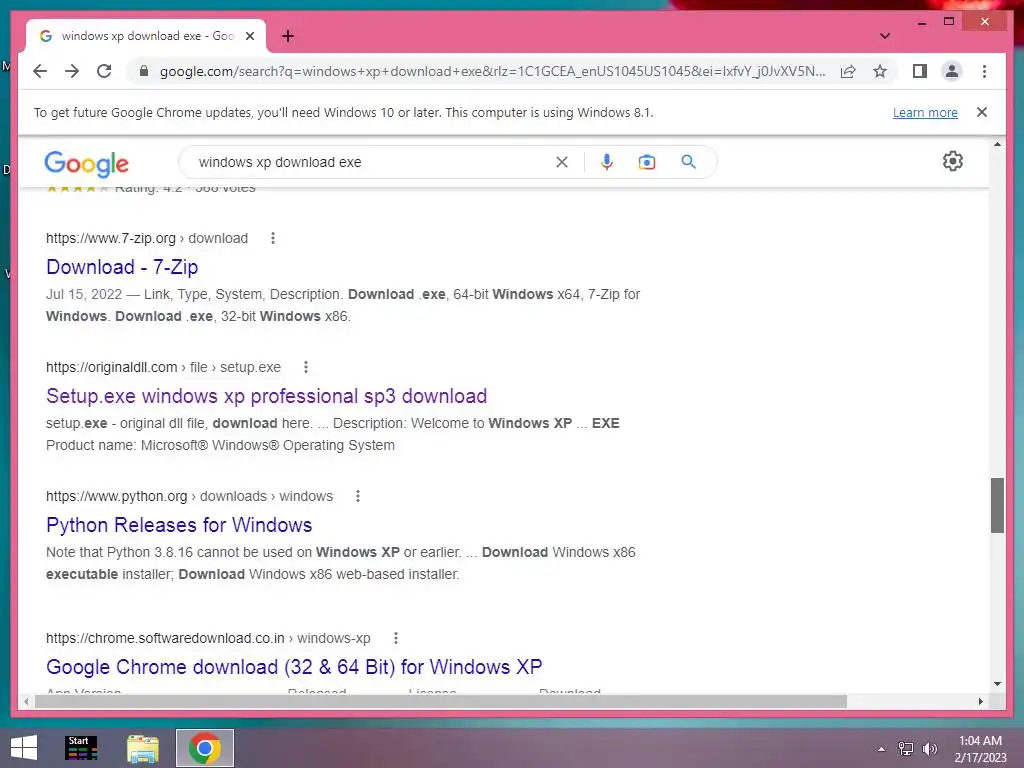This screenshot has width=1024, height=768.
Task: Dismiss the Chrome update notification bar
Action: coord(981,112)
